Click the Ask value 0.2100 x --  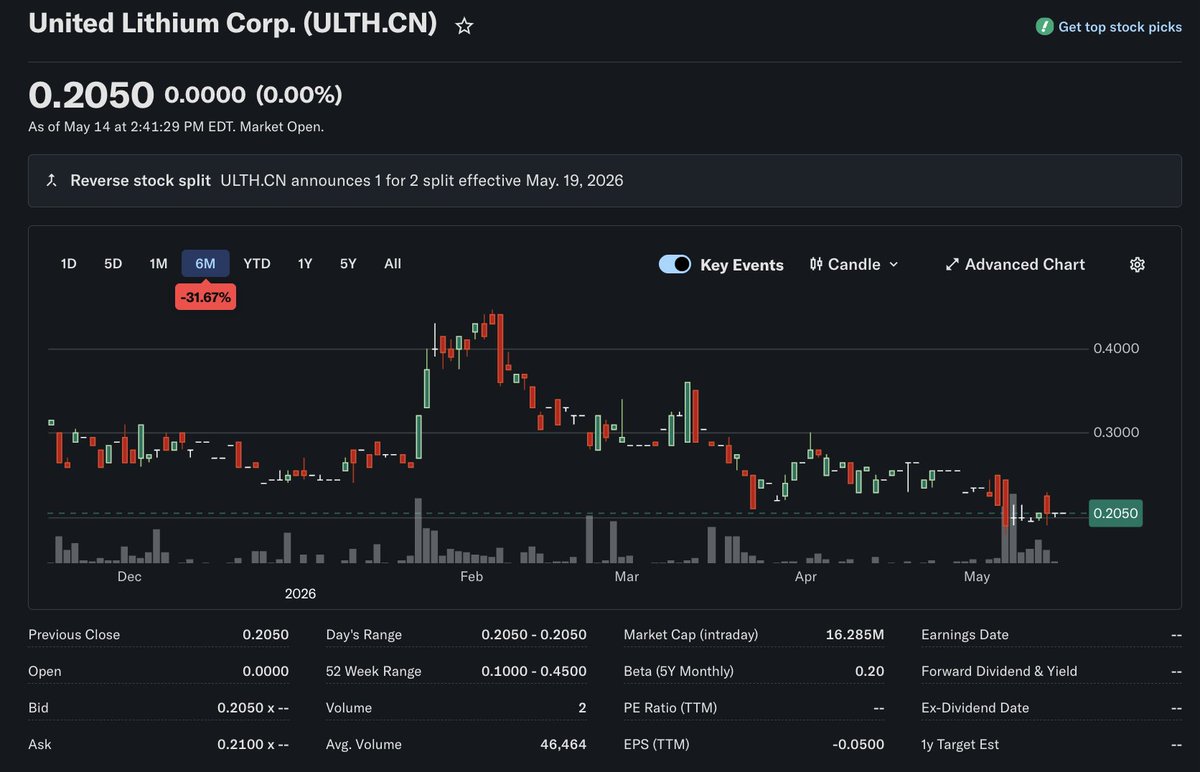(x=253, y=744)
